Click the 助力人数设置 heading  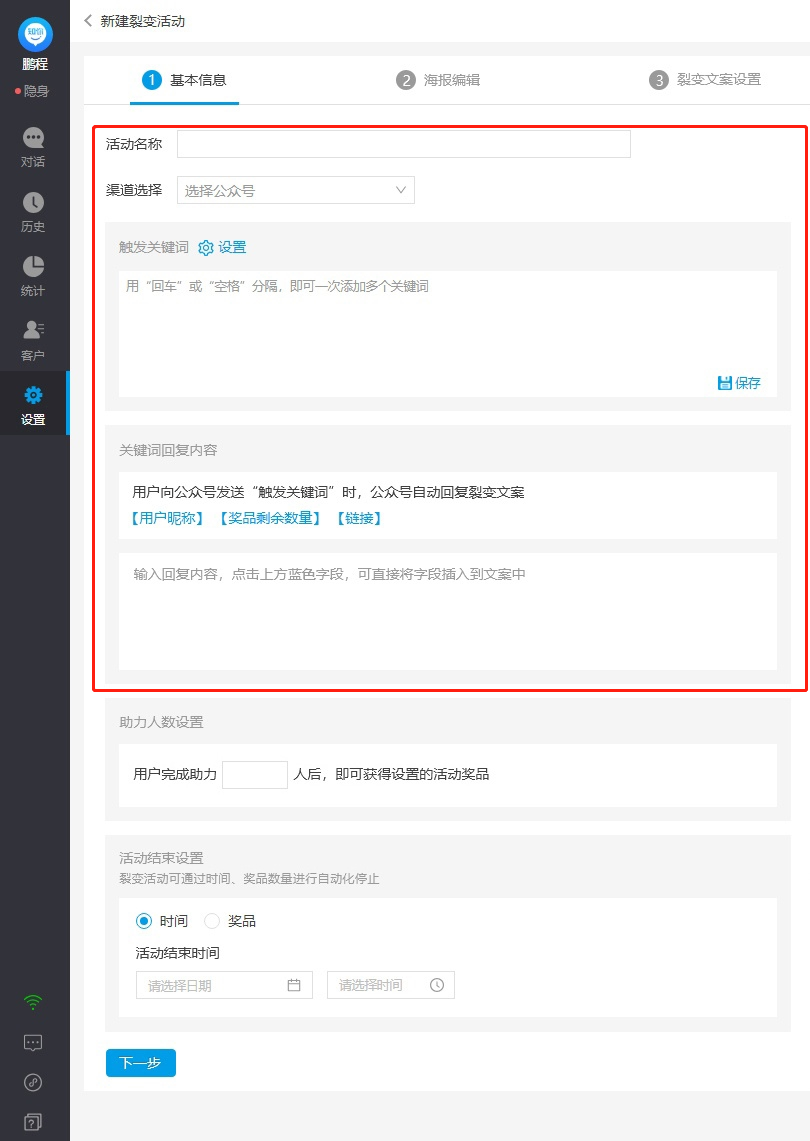point(162,723)
